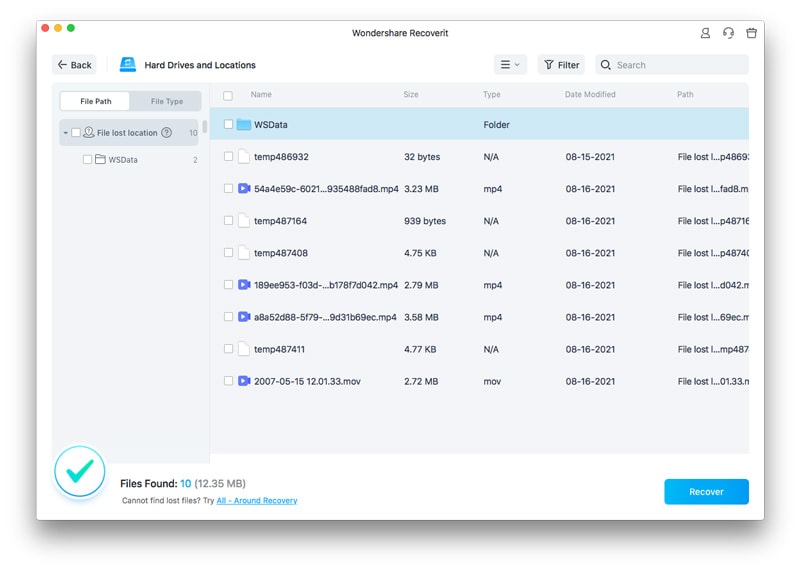This screenshot has height=571, width=800.
Task: Click file icon of temp487408
Action: 244,253
